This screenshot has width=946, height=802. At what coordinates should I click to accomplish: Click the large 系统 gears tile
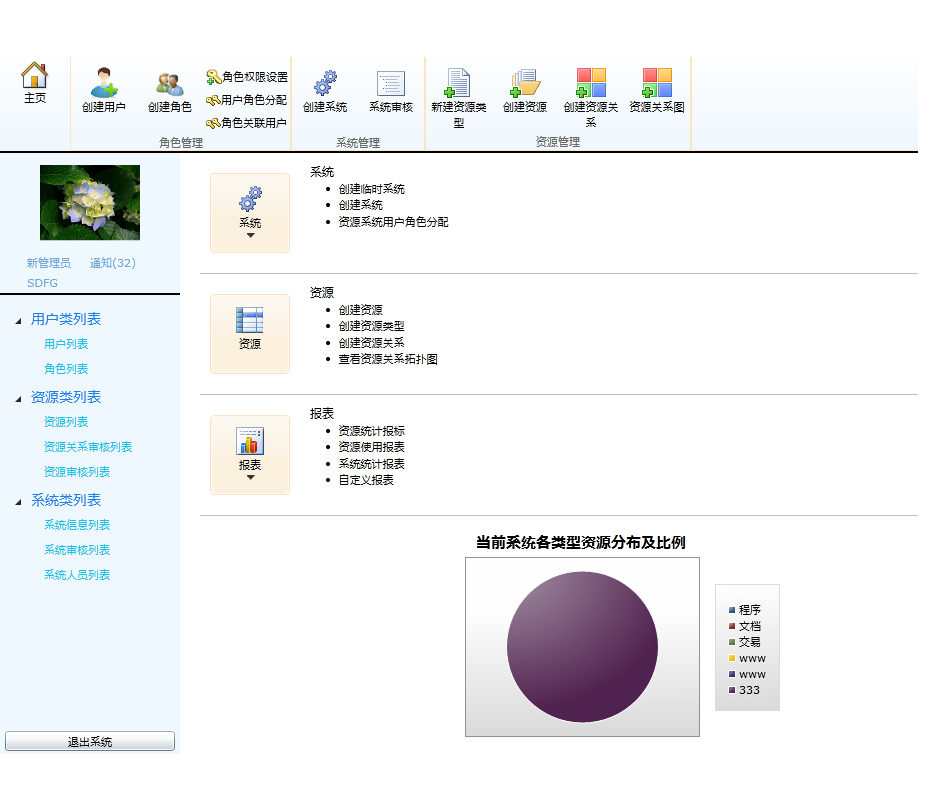click(x=250, y=213)
